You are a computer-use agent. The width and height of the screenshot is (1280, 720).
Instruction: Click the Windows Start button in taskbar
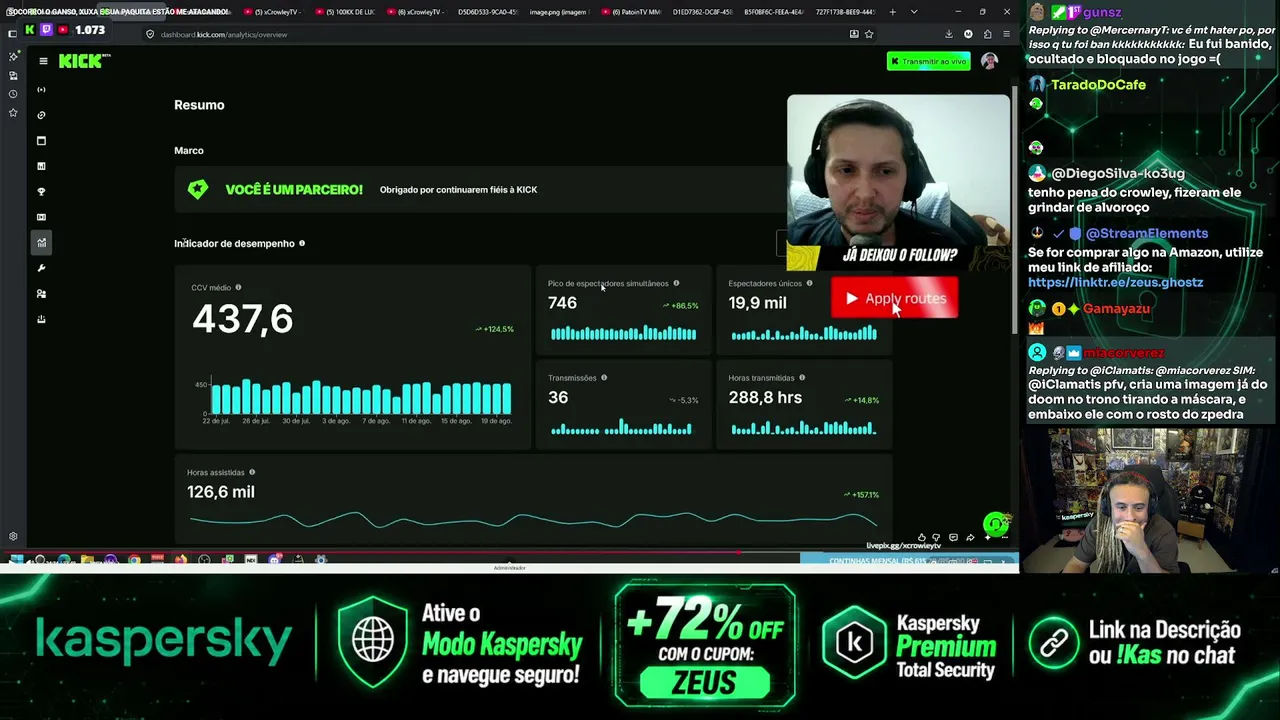tap(16, 560)
